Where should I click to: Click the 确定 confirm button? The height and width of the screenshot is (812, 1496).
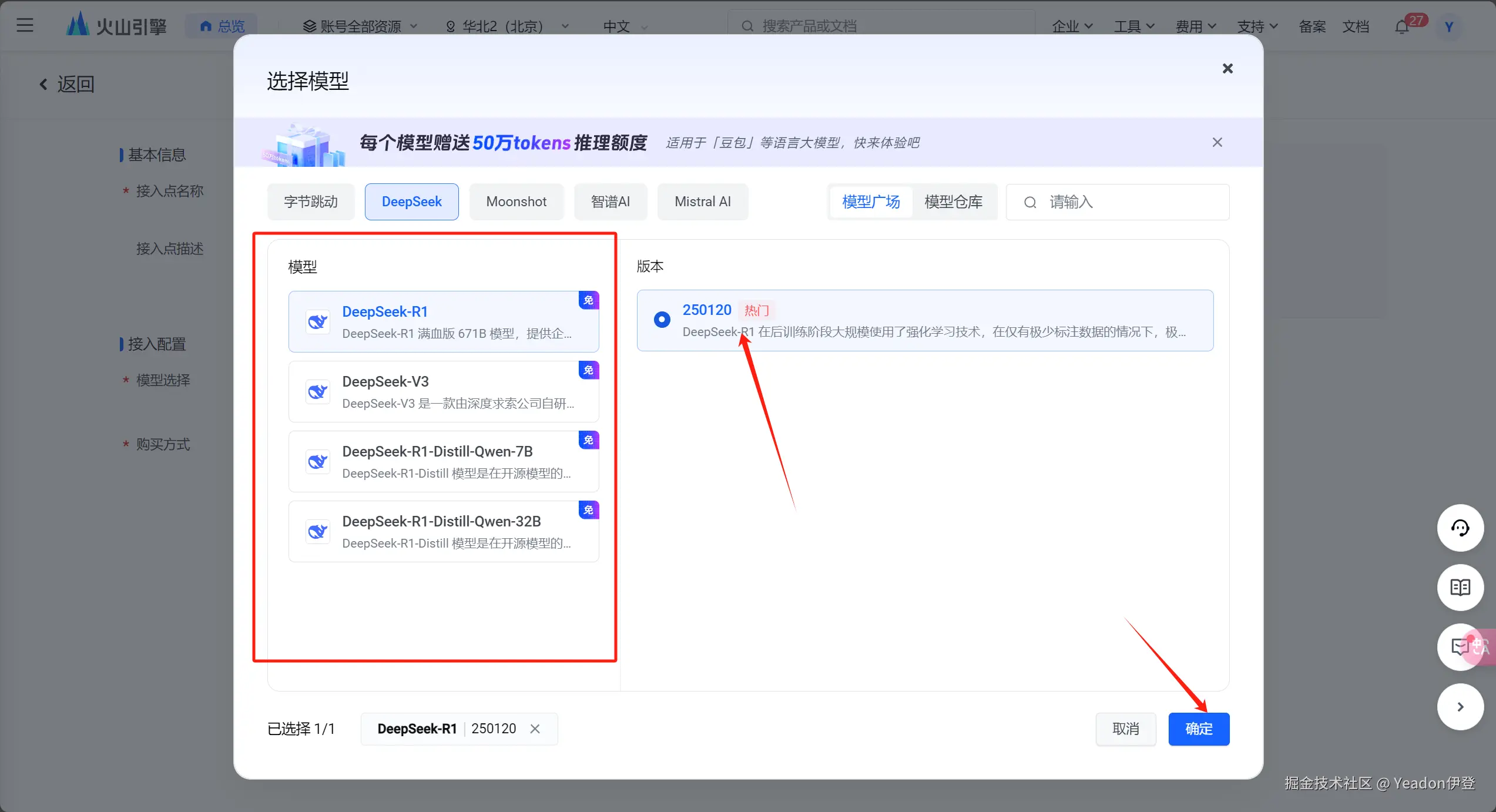(x=1198, y=729)
